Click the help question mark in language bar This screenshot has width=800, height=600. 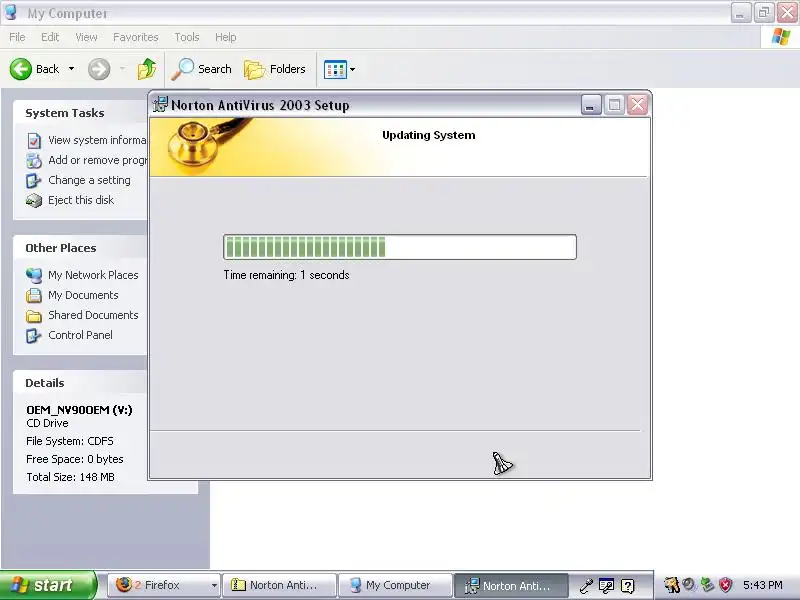pyautogui.click(x=628, y=586)
